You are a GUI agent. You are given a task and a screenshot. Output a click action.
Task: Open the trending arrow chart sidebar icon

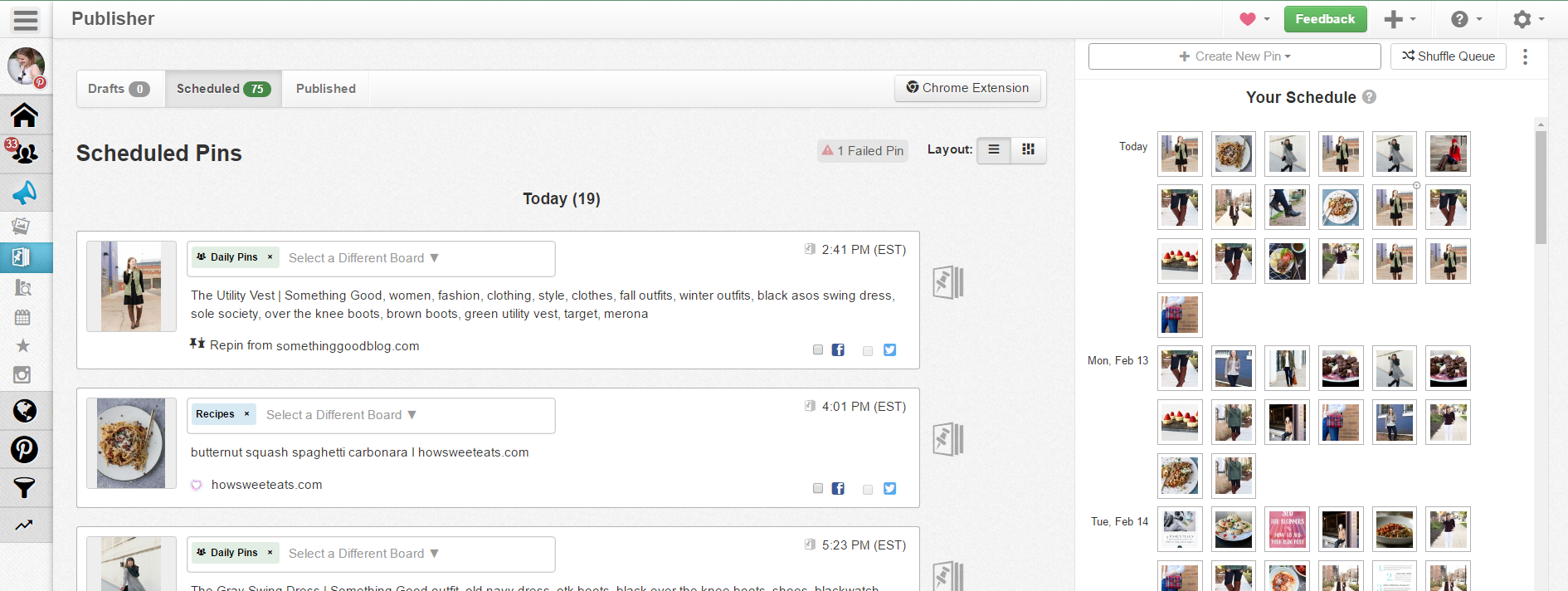point(24,525)
